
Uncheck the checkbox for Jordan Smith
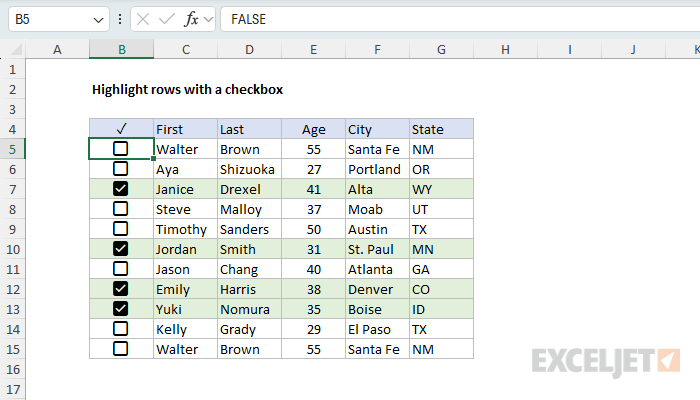[121, 249]
